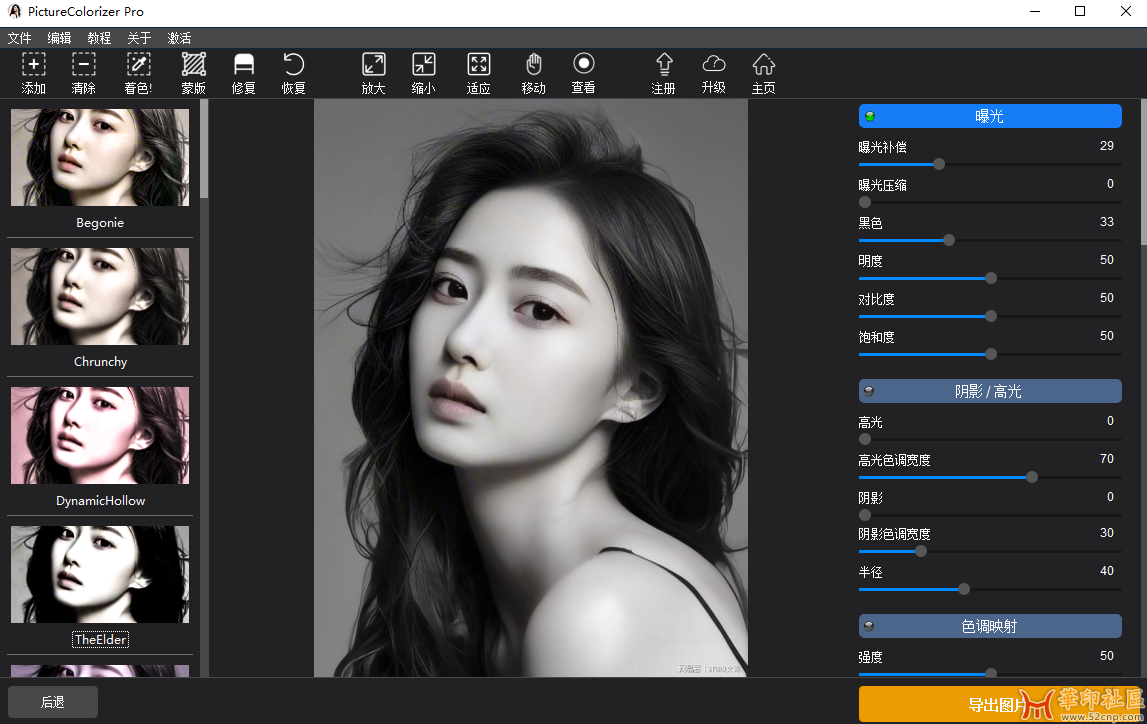Adjust the 强度 slider
Image resolution: width=1147 pixels, height=724 pixels.
pyautogui.click(x=991, y=673)
